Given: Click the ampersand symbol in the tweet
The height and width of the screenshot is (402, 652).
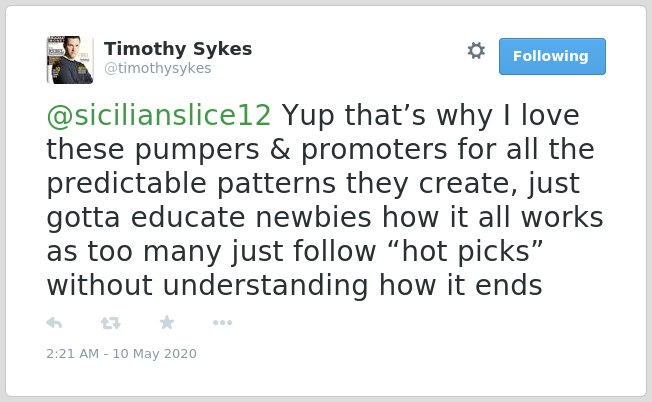Looking at the screenshot, I should point(280,149).
